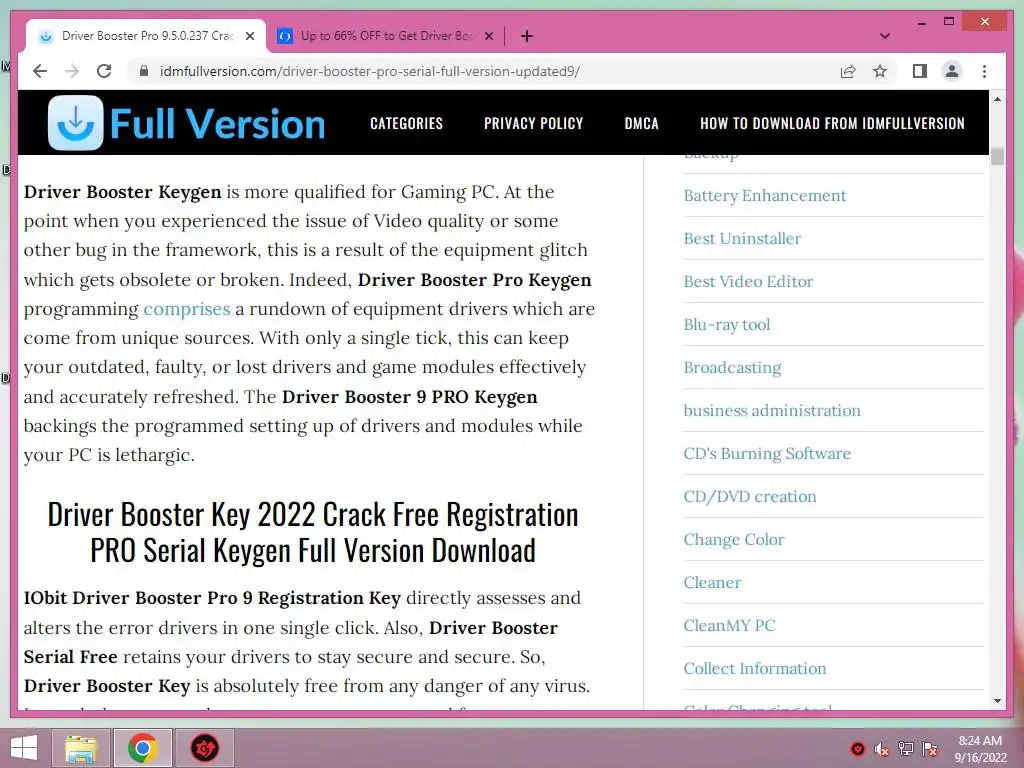This screenshot has width=1024, height=768.
Task: Open Broadcasting category
Action: coord(732,368)
